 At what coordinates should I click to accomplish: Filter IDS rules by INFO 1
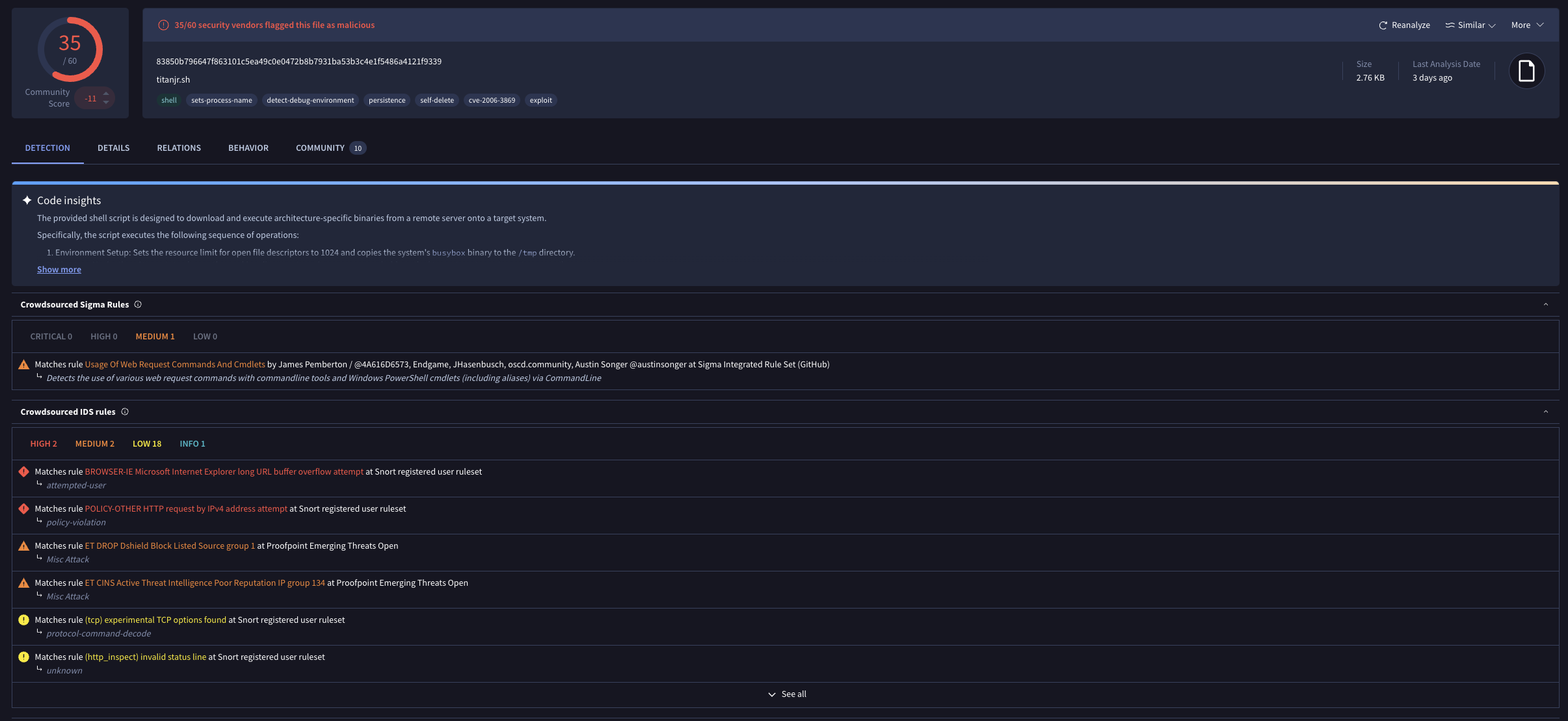(x=193, y=444)
